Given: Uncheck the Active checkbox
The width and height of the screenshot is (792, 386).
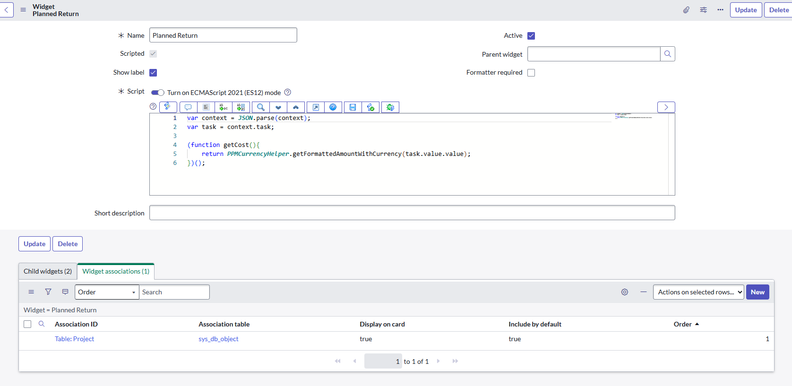Looking at the screenshot, I should [531, 36].
